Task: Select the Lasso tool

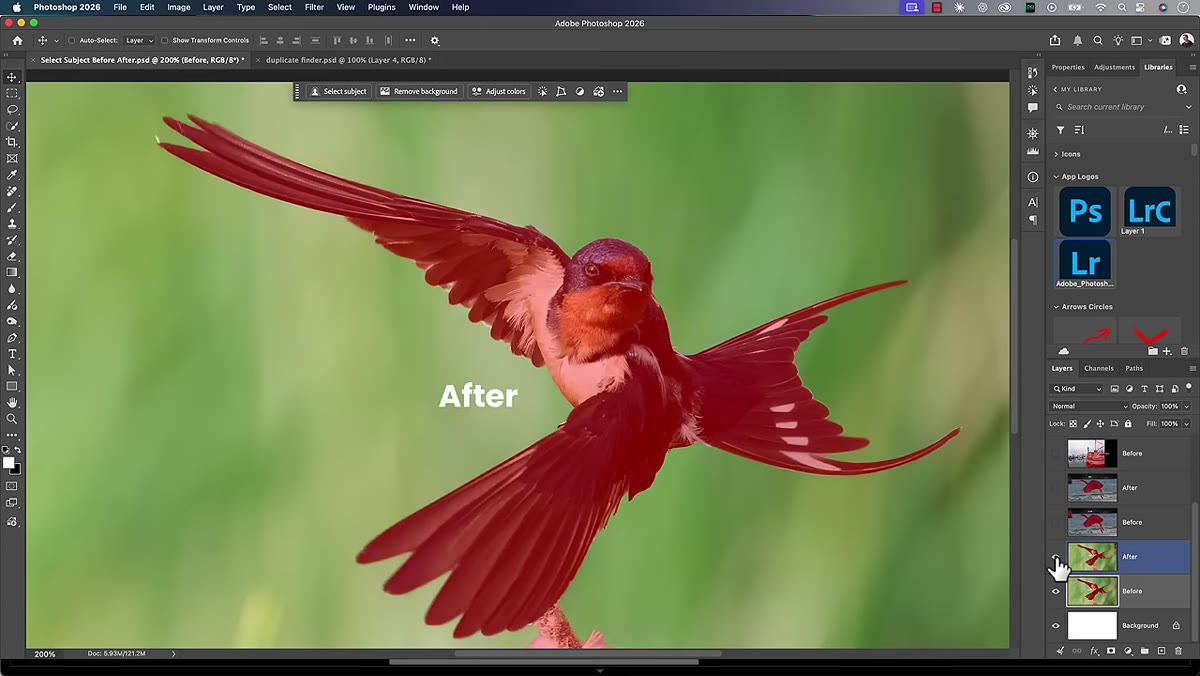Action: [12, 109]
